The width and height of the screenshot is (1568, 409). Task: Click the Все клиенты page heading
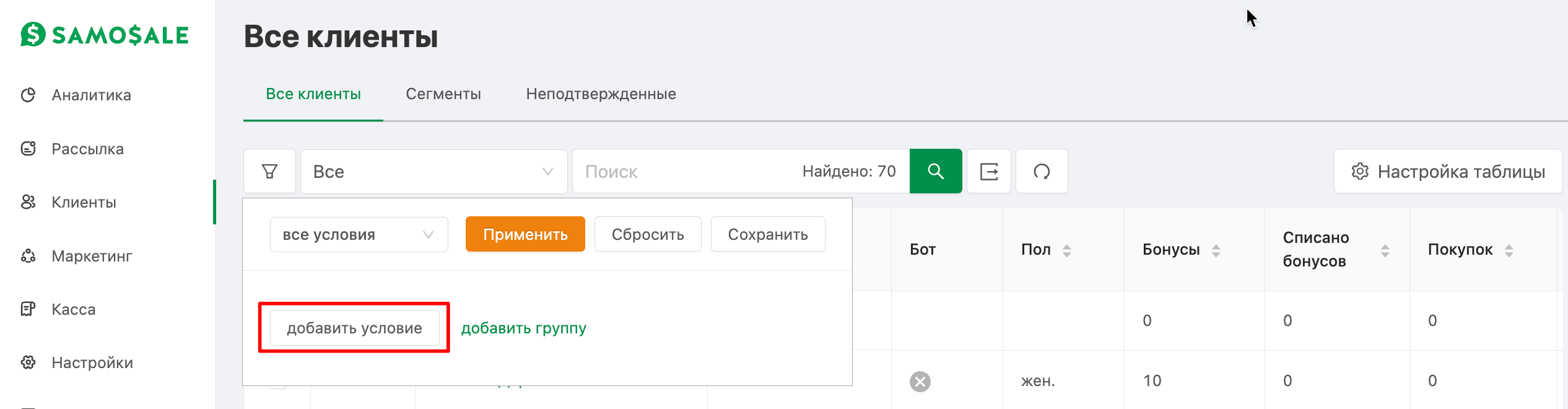(341, 37)
